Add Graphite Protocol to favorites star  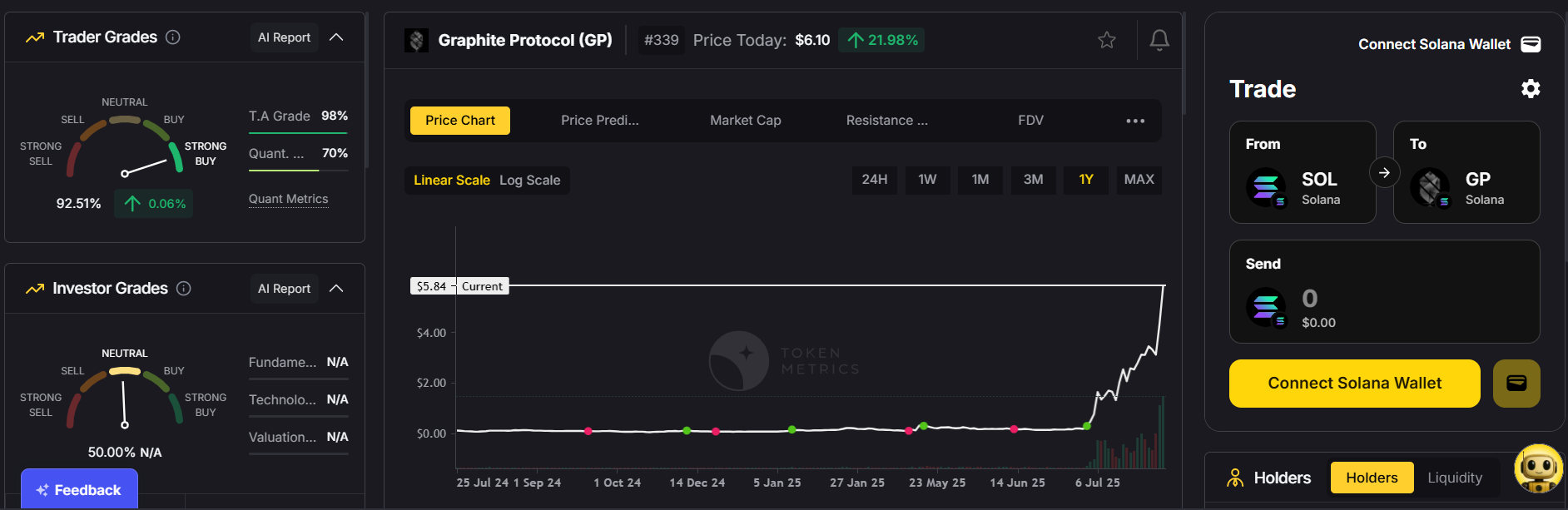pos(1107,40)
